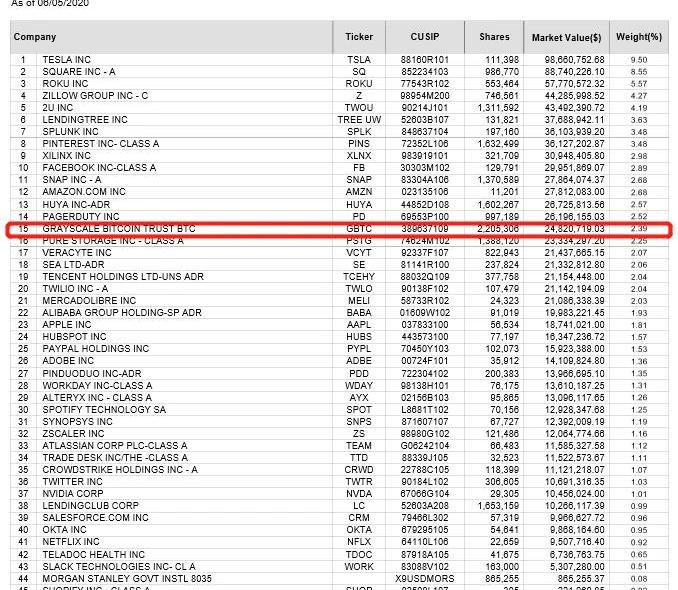Viewport: 678px width, 590px height.
Task: Click the CRWD ticker cell
Action: click(359, 470)
